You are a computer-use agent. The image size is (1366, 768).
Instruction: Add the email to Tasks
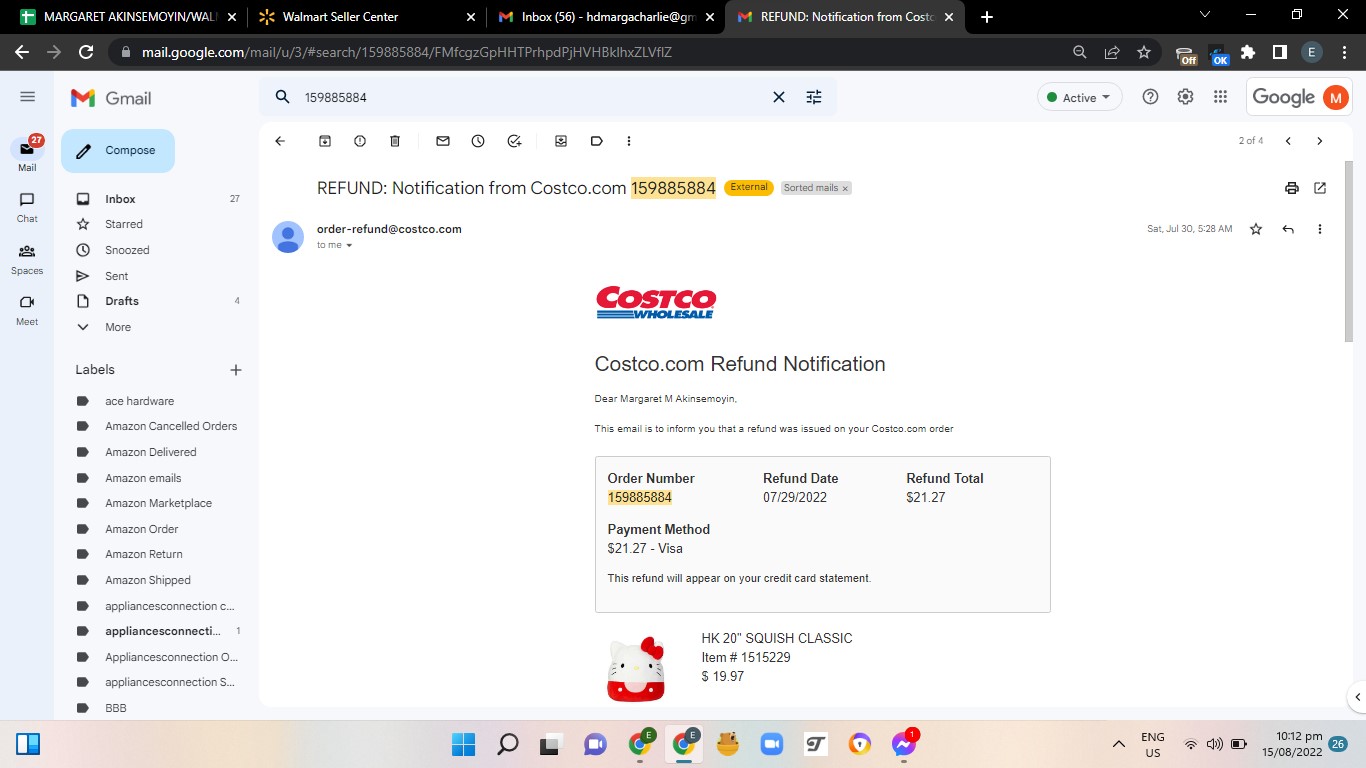tap(514, 141)
